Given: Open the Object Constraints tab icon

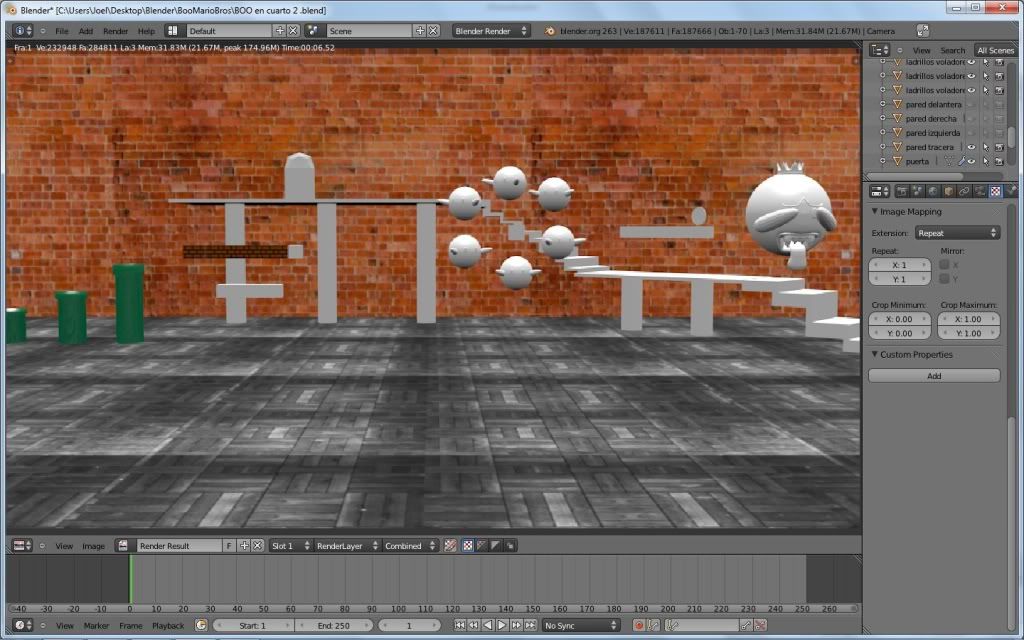Looking at the screenshot, I should point(965,191).
